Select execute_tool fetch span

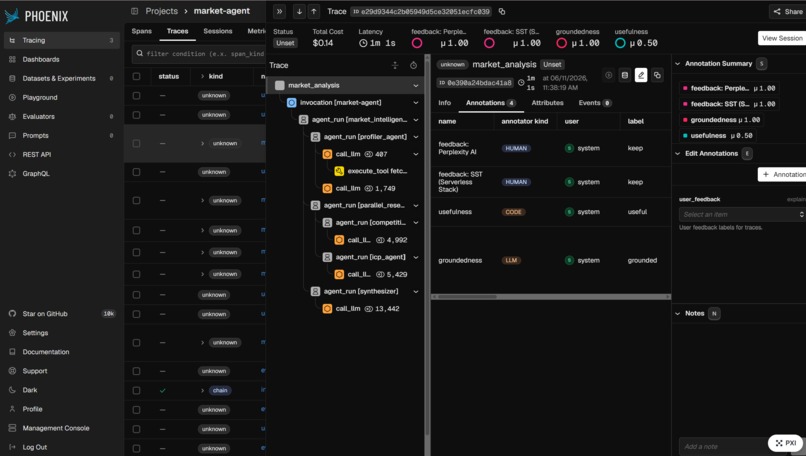[371, 171]
